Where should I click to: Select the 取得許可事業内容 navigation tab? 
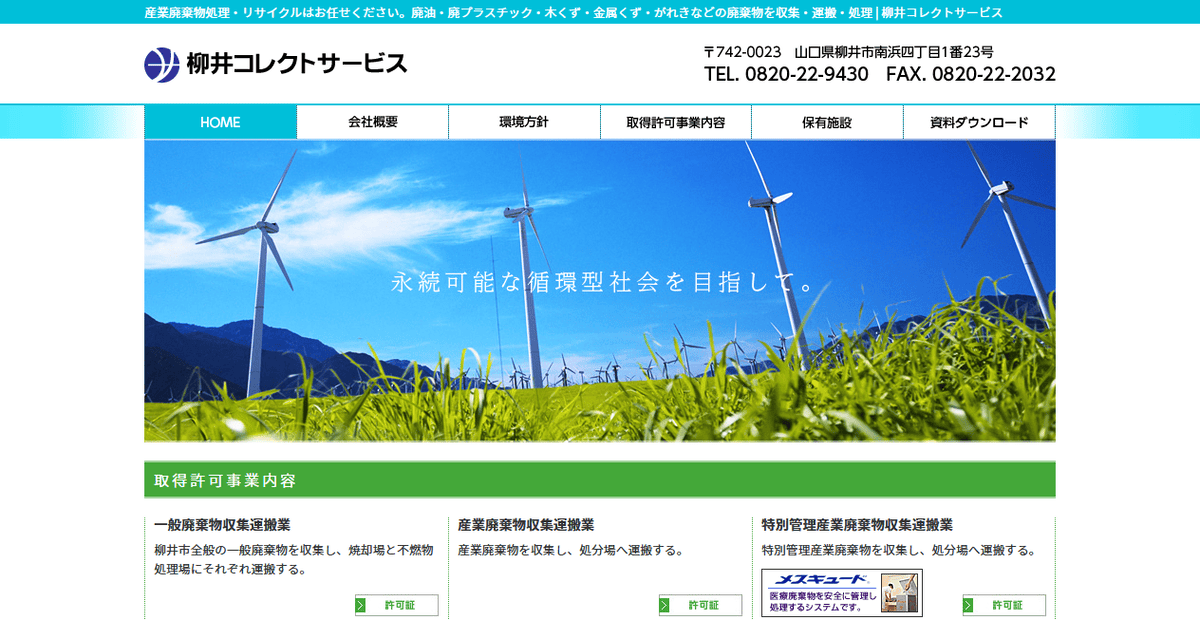point(675,121)
